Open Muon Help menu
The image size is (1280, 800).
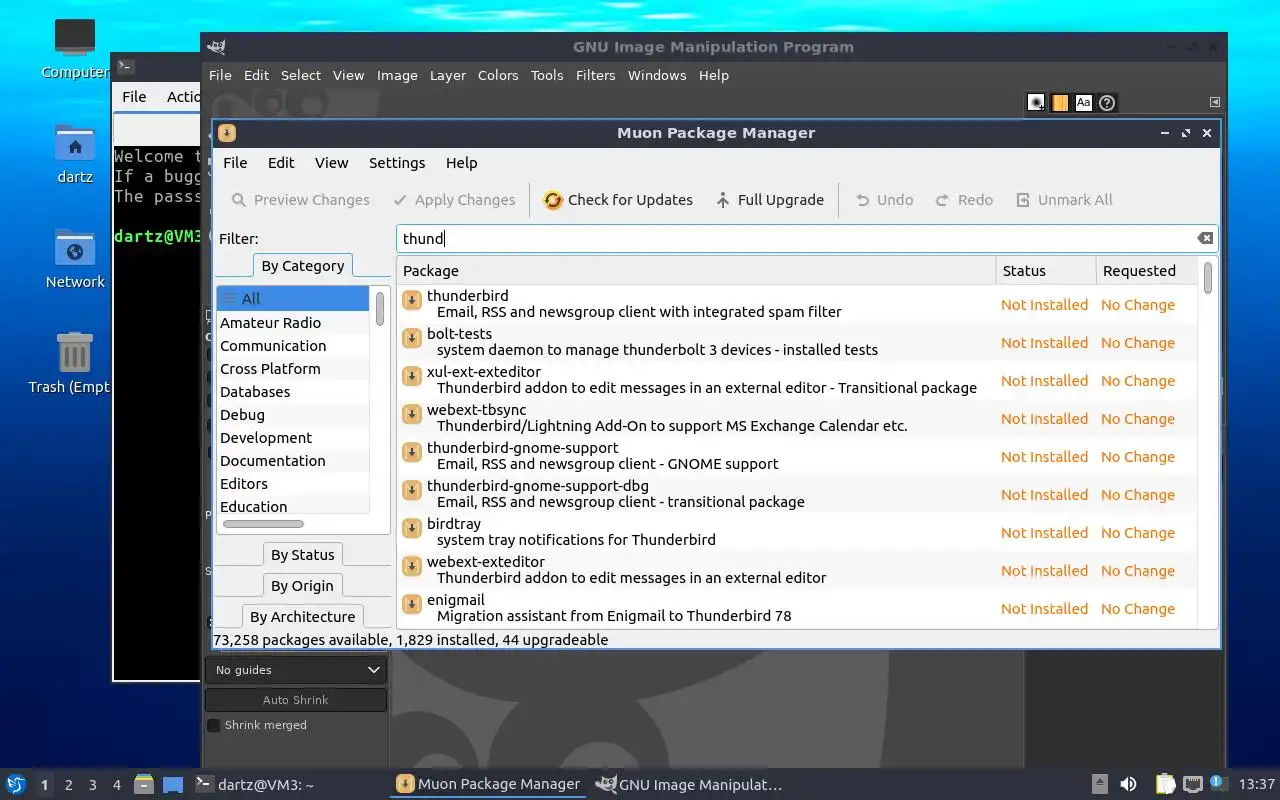point(461,163)
